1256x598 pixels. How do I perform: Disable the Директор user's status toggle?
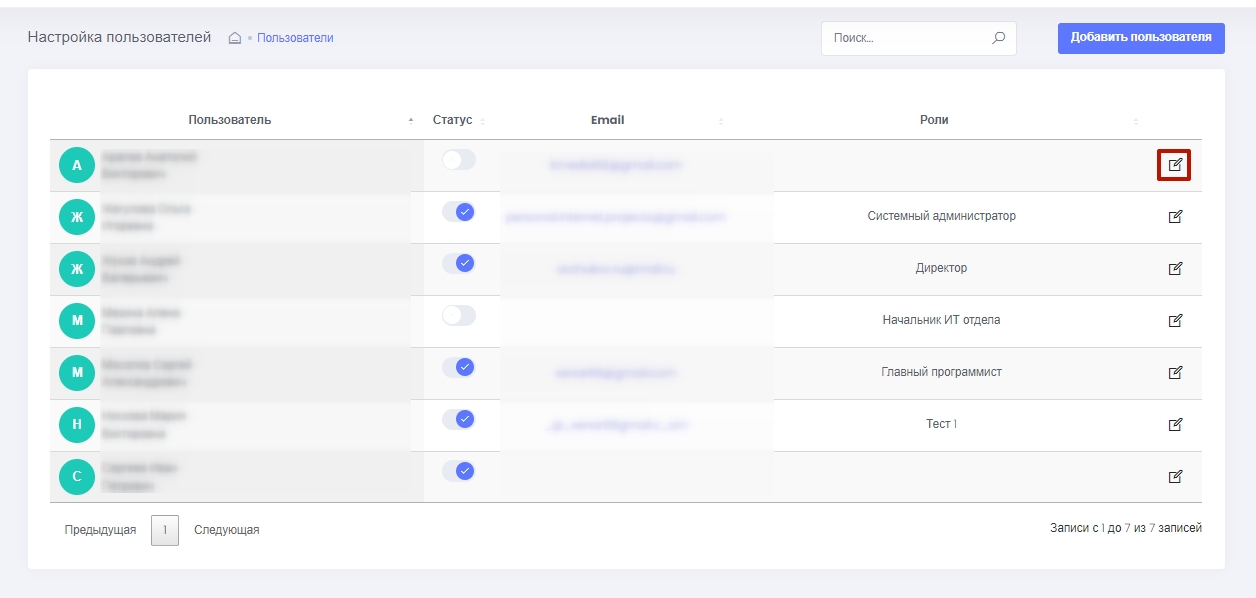pyautogui.click(x=459, y=263)
